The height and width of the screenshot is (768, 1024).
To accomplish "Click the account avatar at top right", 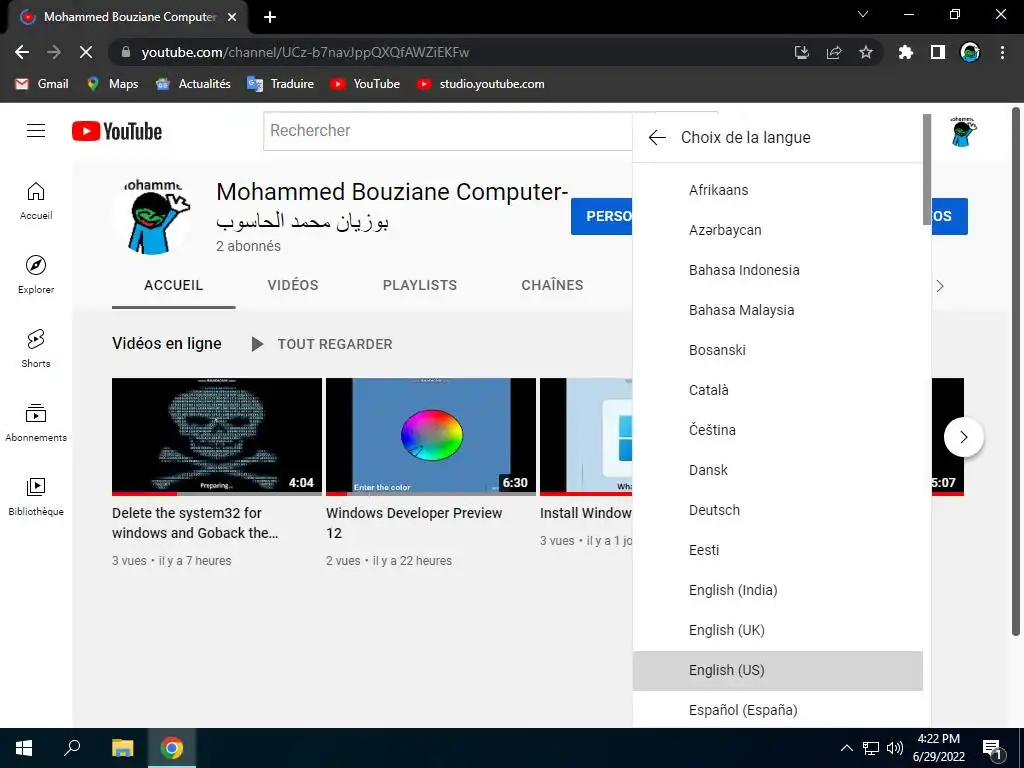I will [963, 131].
